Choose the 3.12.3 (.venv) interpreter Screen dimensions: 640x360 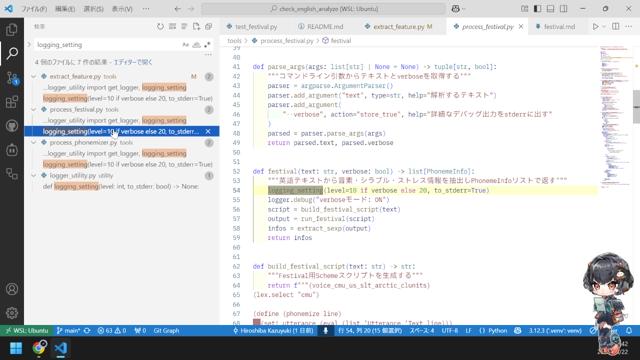point(555,331)
